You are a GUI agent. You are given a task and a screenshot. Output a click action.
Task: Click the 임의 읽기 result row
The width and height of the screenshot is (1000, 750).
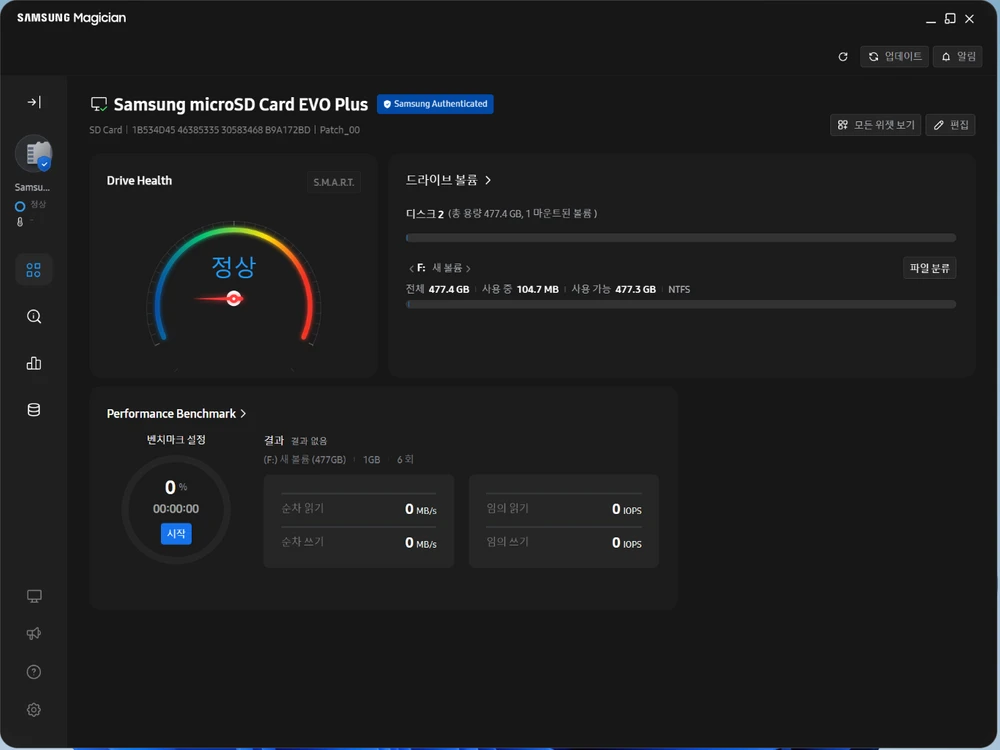[564, 509]
